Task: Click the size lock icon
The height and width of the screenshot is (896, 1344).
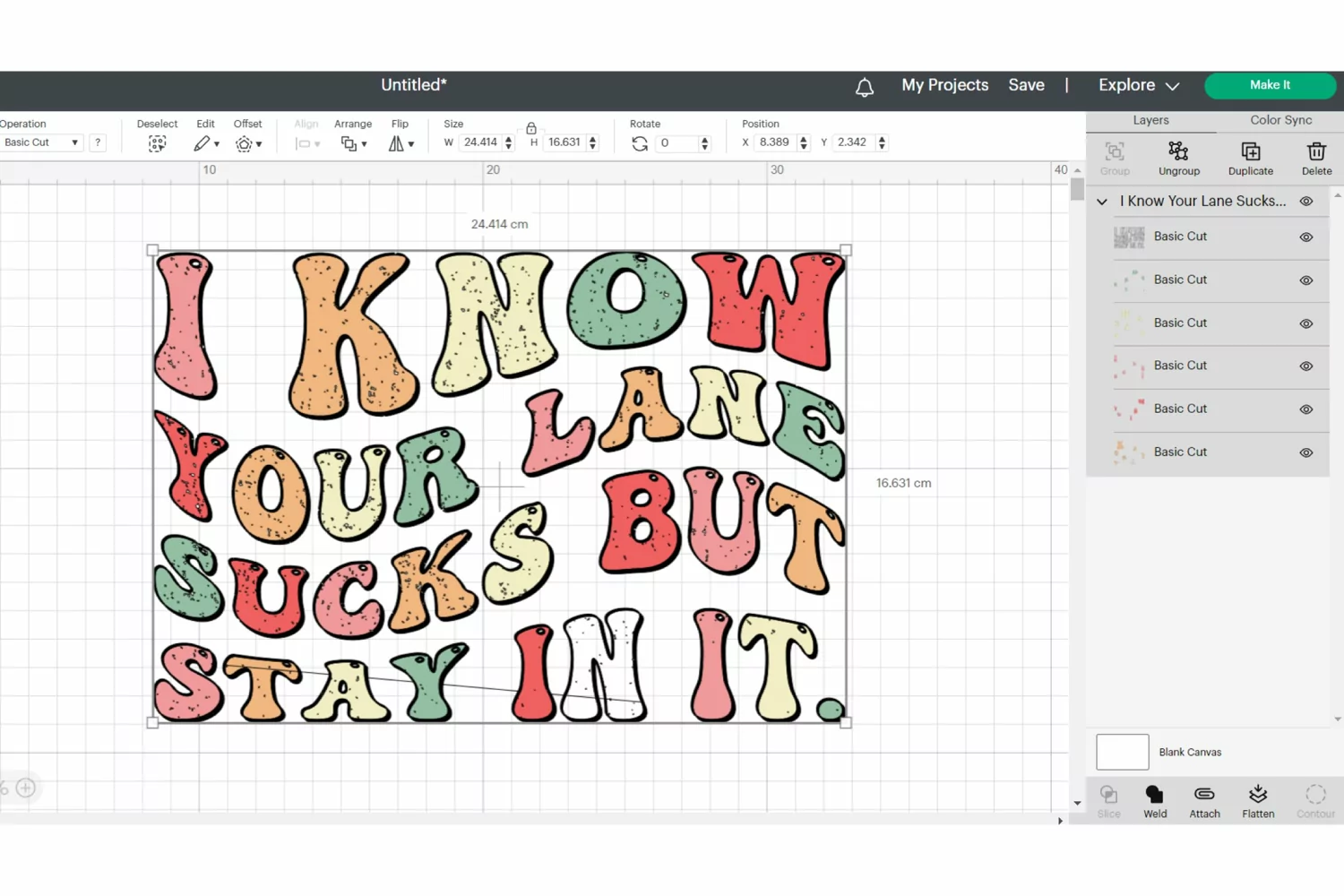Action: coord(531,128)
